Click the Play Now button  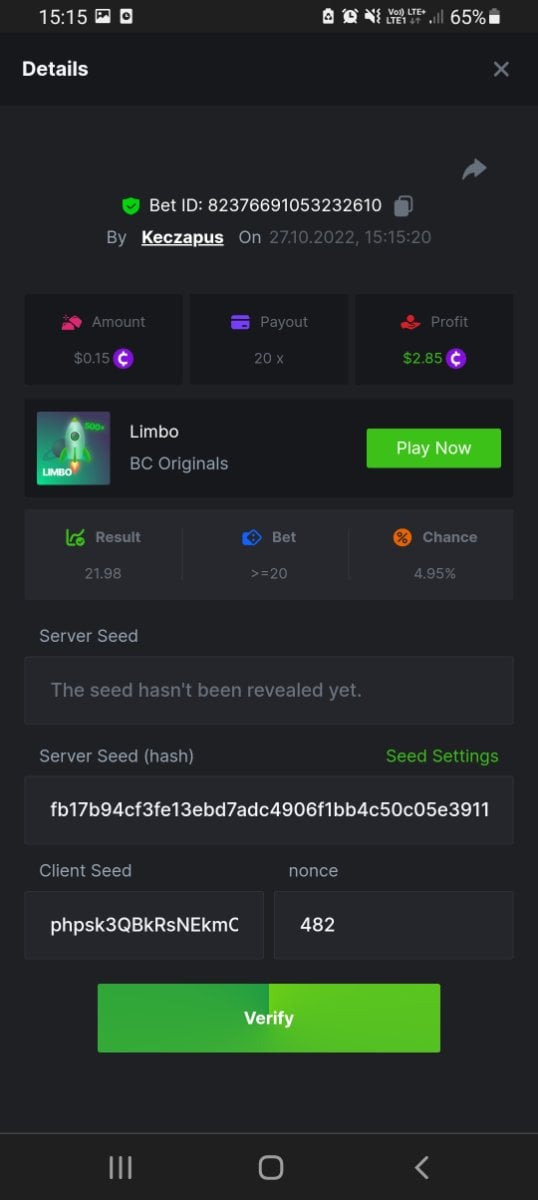pyautogui.click(x=433, y=448)
